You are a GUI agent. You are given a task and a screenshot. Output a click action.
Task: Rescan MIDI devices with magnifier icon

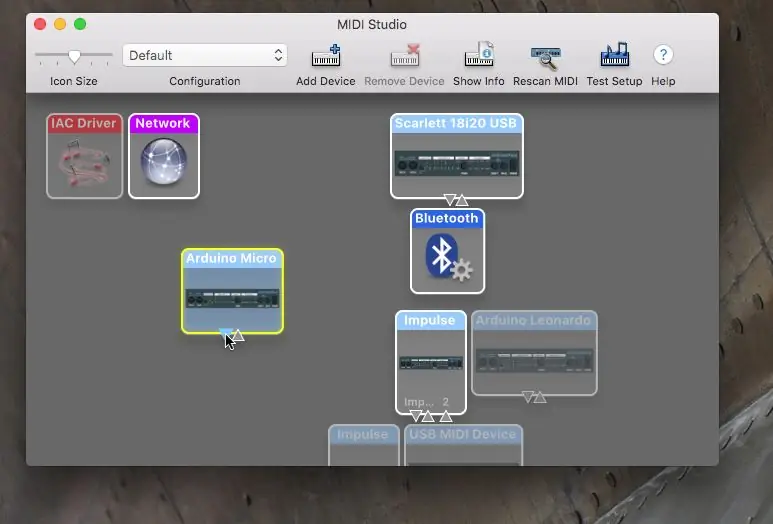[545, 58]
